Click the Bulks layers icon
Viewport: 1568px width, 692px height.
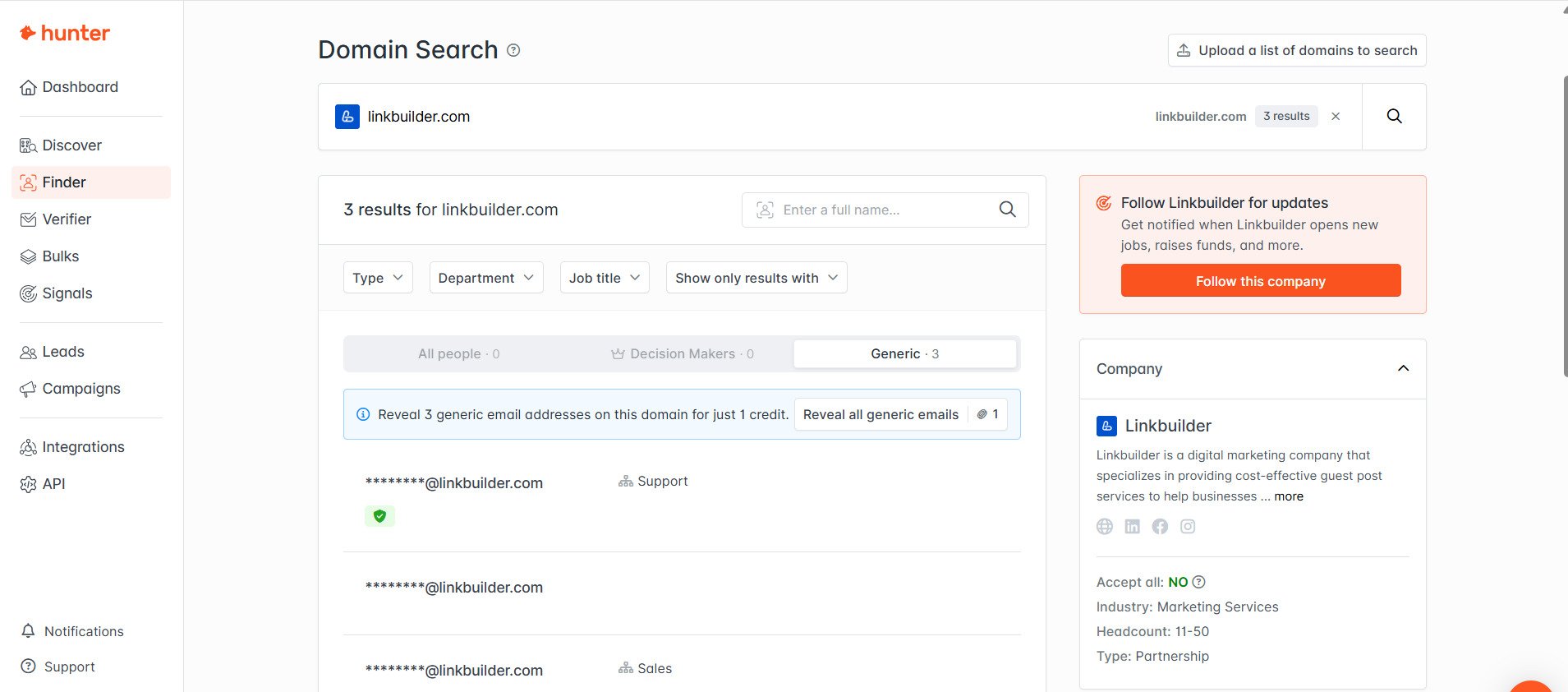28,256
